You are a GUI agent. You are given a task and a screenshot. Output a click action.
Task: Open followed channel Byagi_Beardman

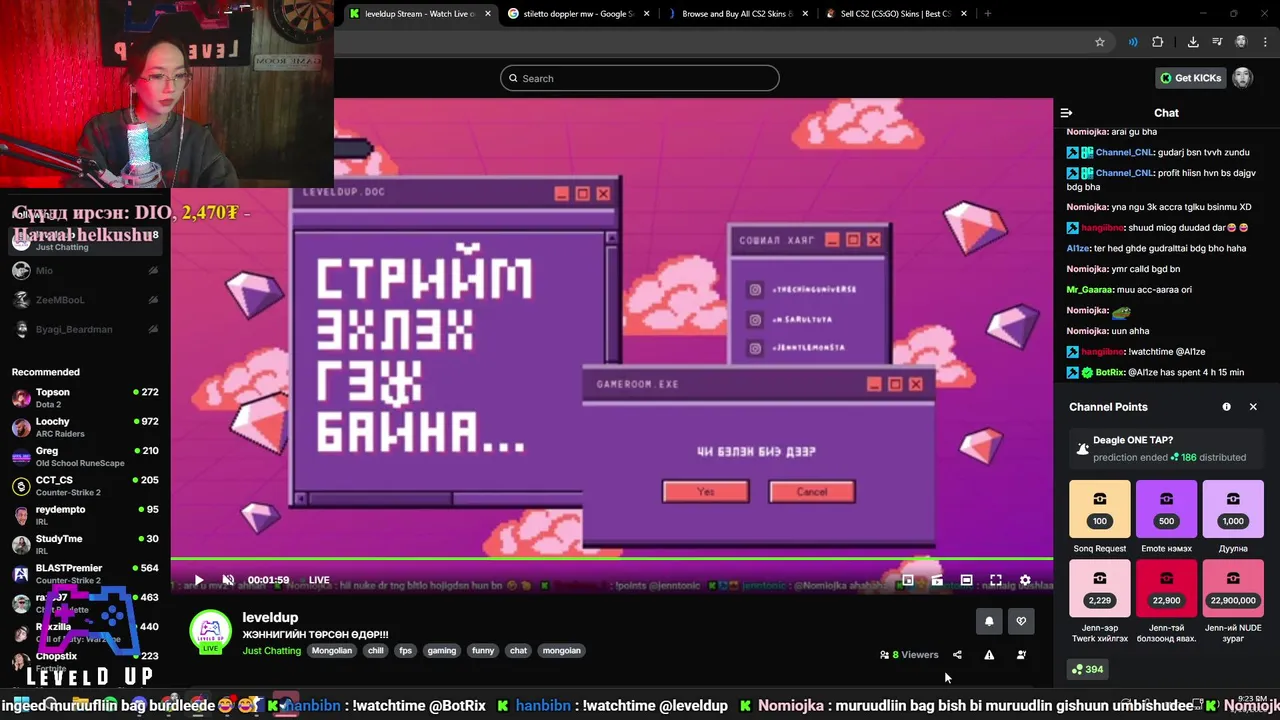pos(85,329)
